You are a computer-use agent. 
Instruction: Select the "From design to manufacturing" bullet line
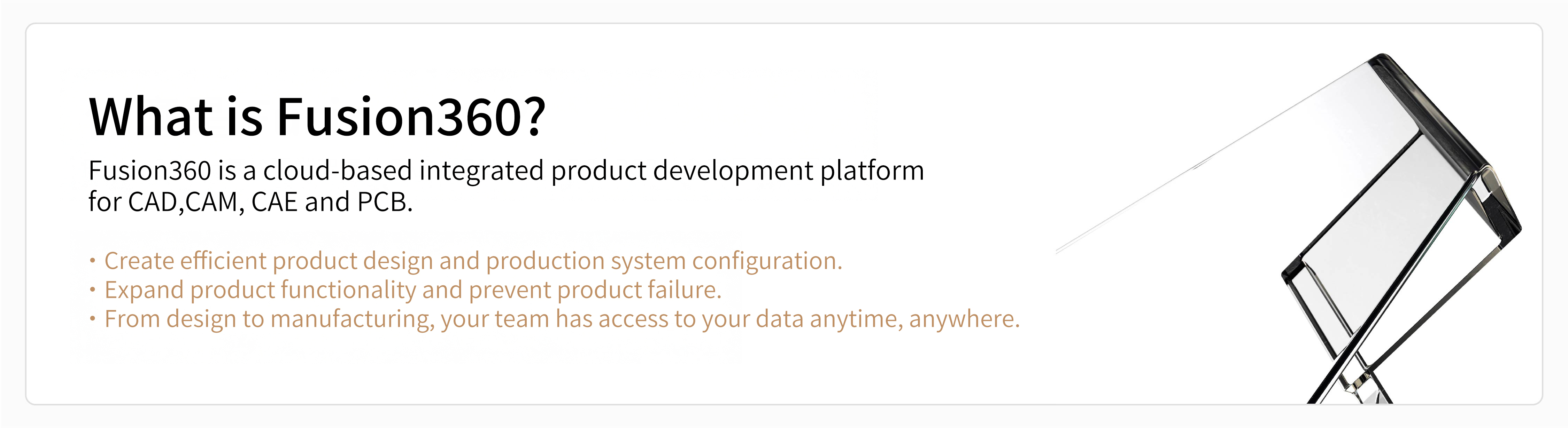tap(554, 319)
